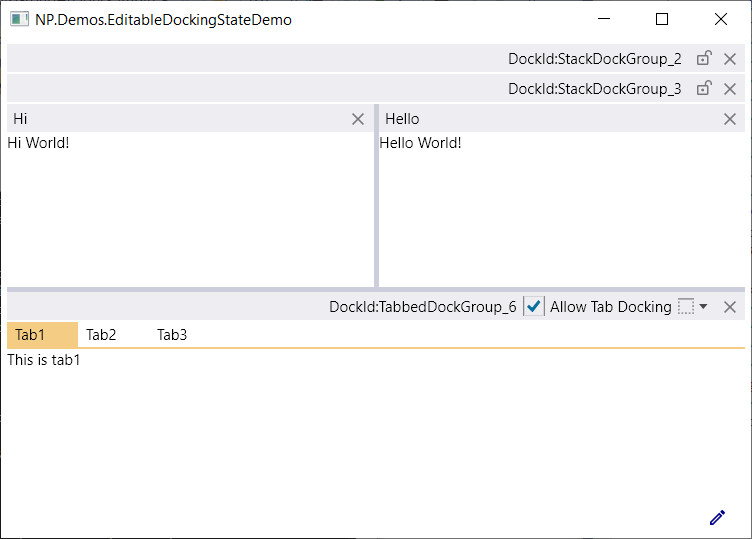The image size is (752, 539).
Task: Click the blue pencil edit icon
Action: 717,517
